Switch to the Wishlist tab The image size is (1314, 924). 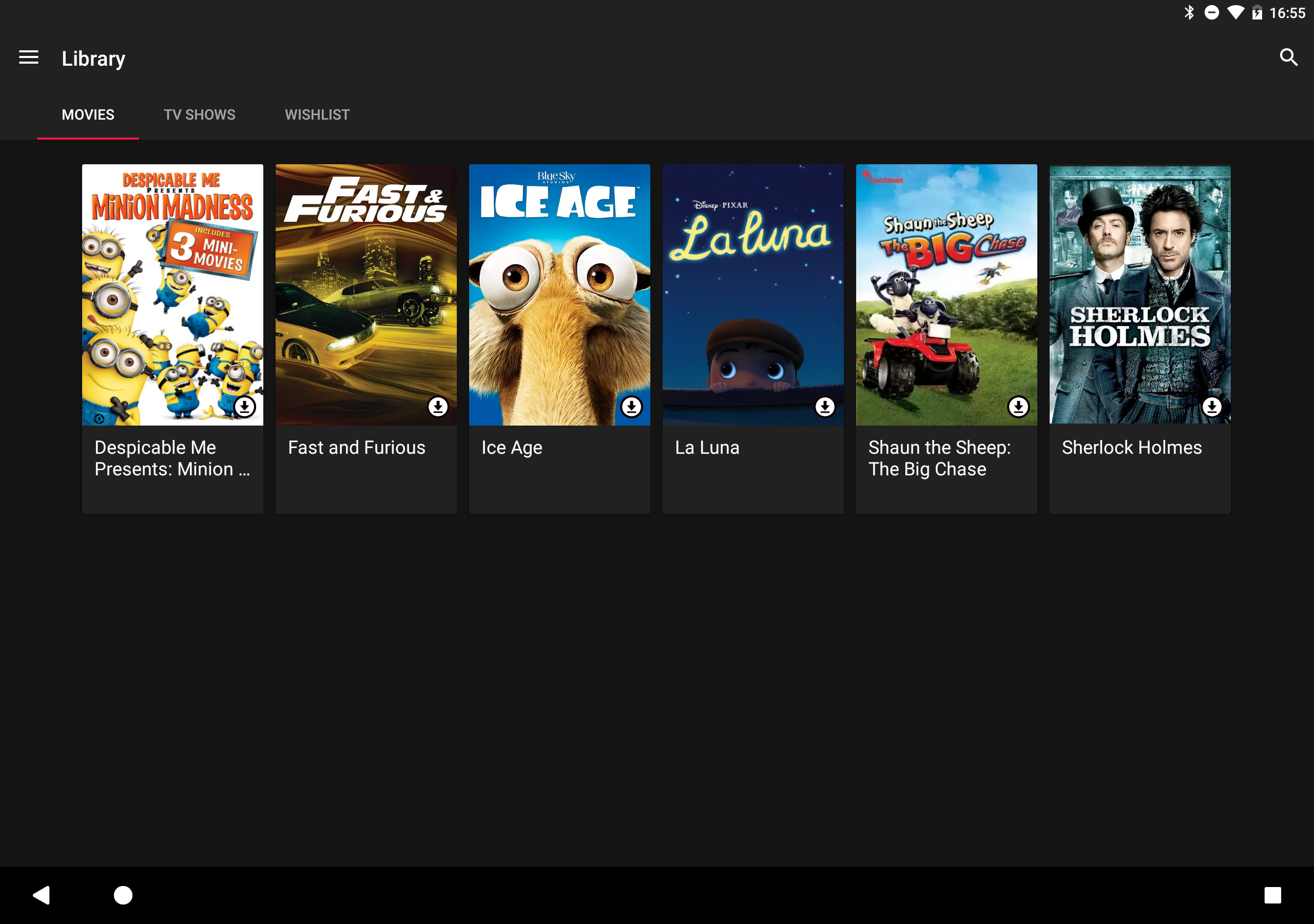tap(317, 114)
